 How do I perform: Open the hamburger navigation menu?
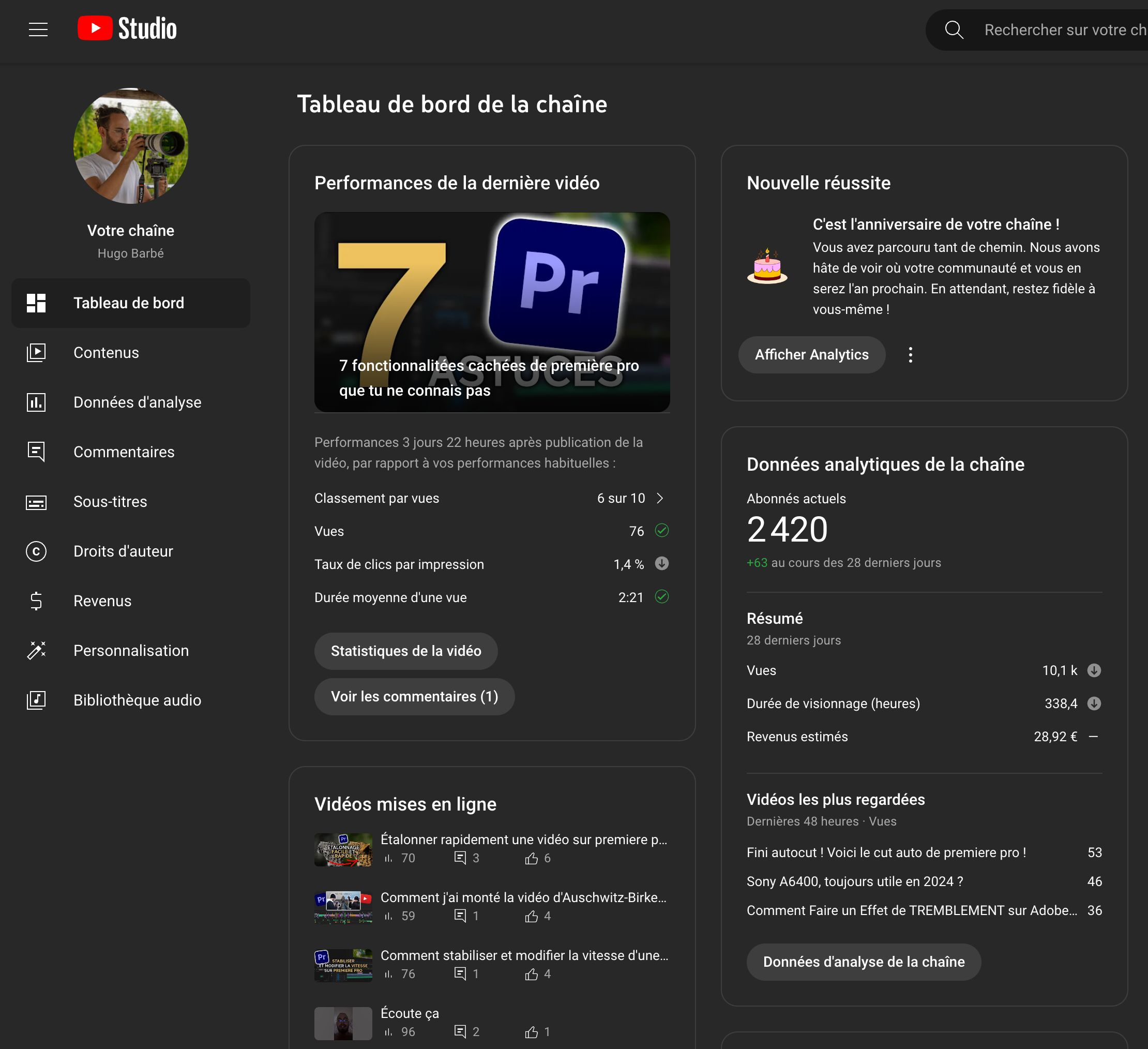pyautogui.click(x=38, y=29)
